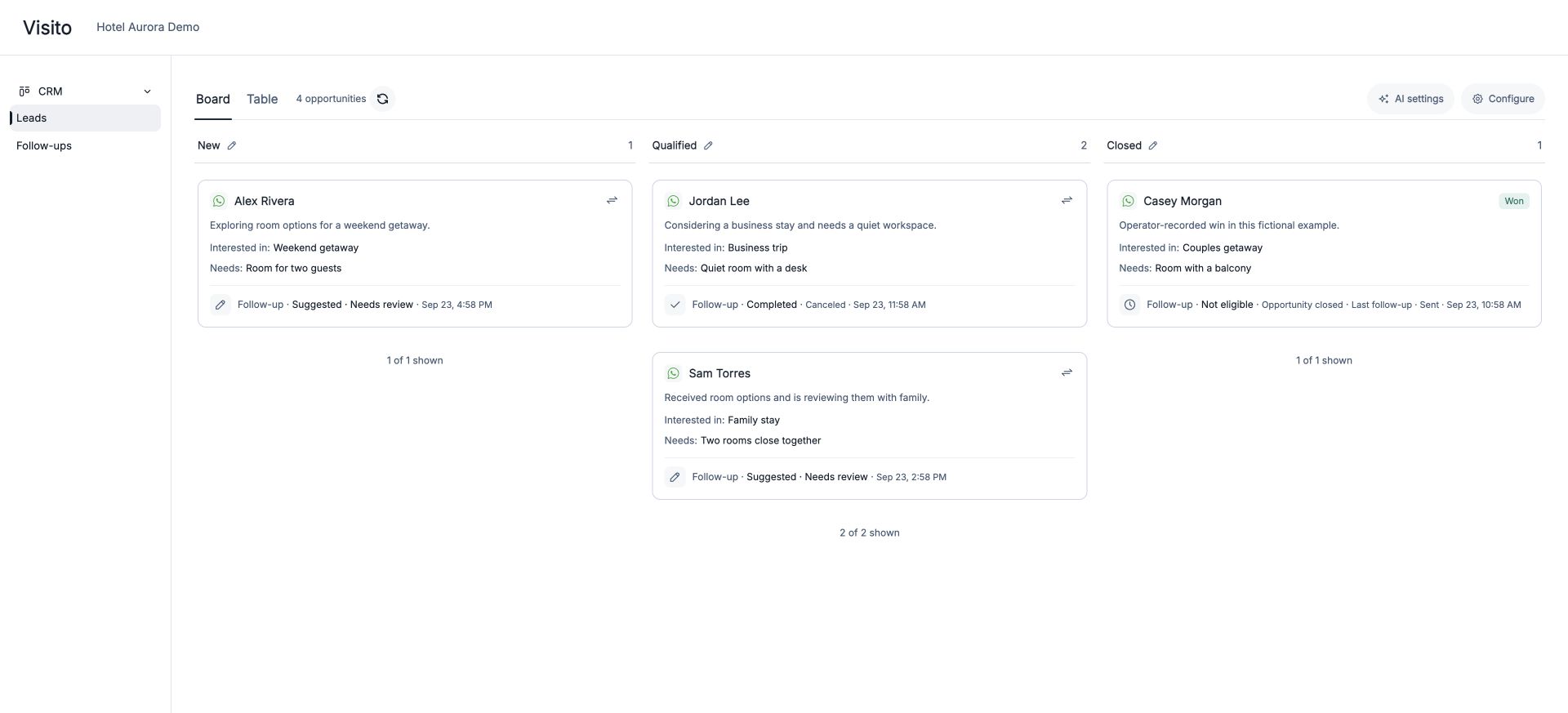Switch to the Board tab
The height and width of the screenshot is (713, 1568).
[213, 99]
